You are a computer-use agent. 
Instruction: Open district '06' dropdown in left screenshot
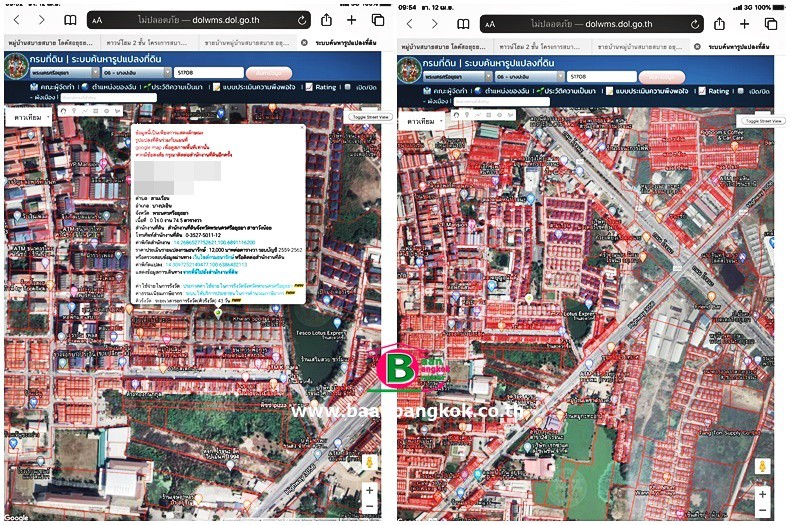coord(137,73)
